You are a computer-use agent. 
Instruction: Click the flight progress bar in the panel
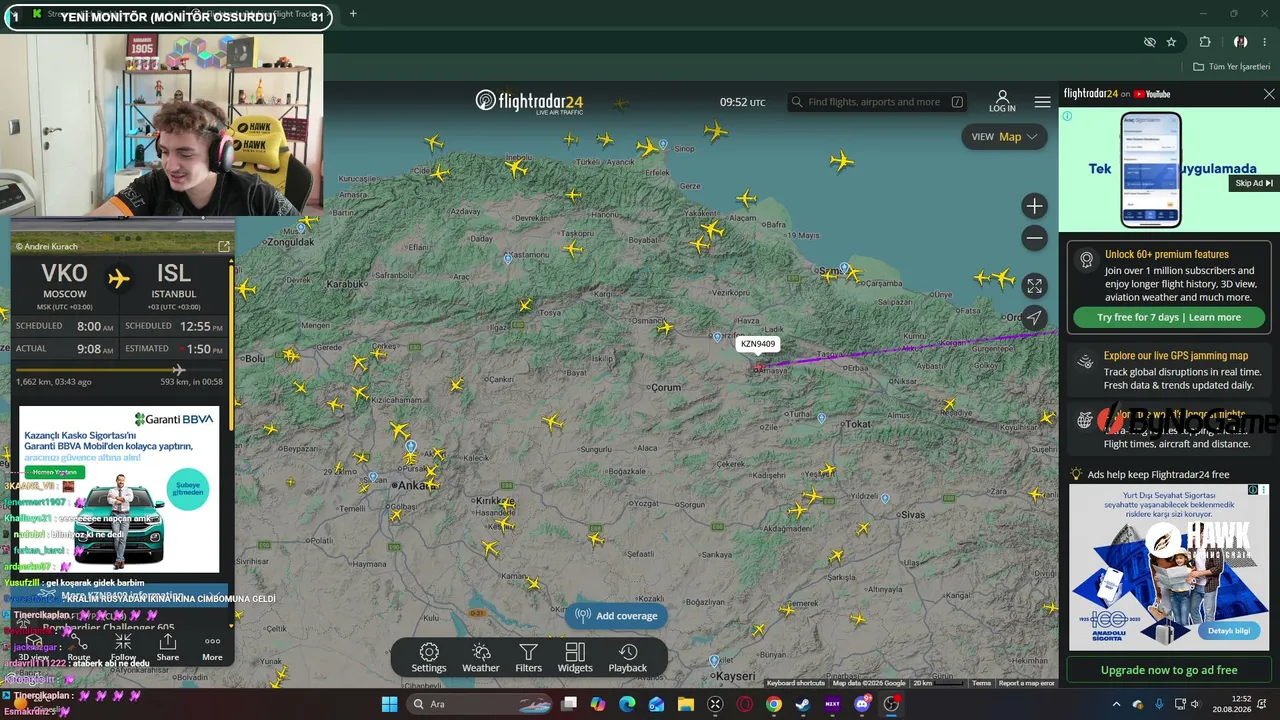click(x=119, y=370)
